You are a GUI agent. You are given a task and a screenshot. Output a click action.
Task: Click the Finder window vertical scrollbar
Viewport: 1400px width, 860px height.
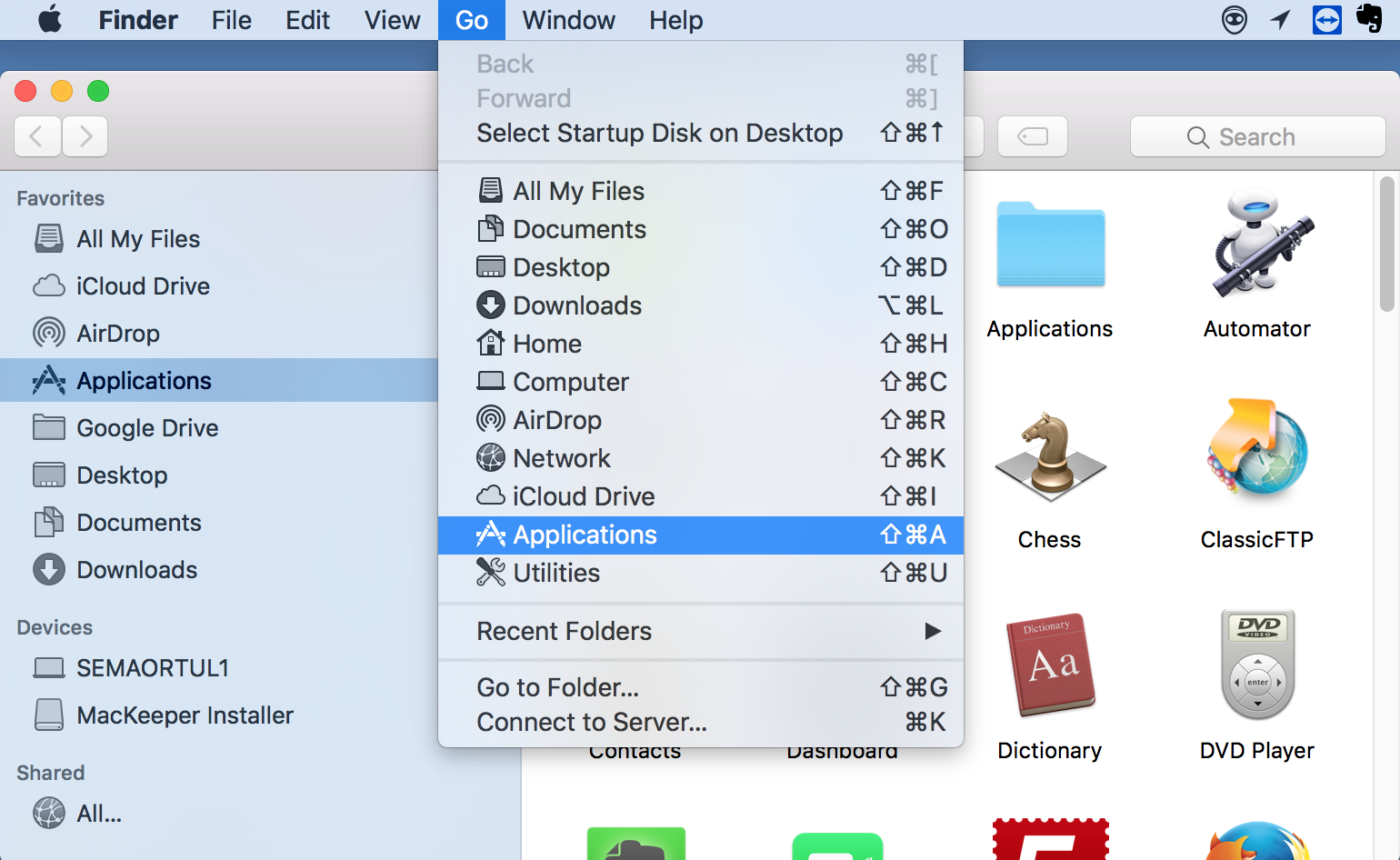pos(1386,245)
